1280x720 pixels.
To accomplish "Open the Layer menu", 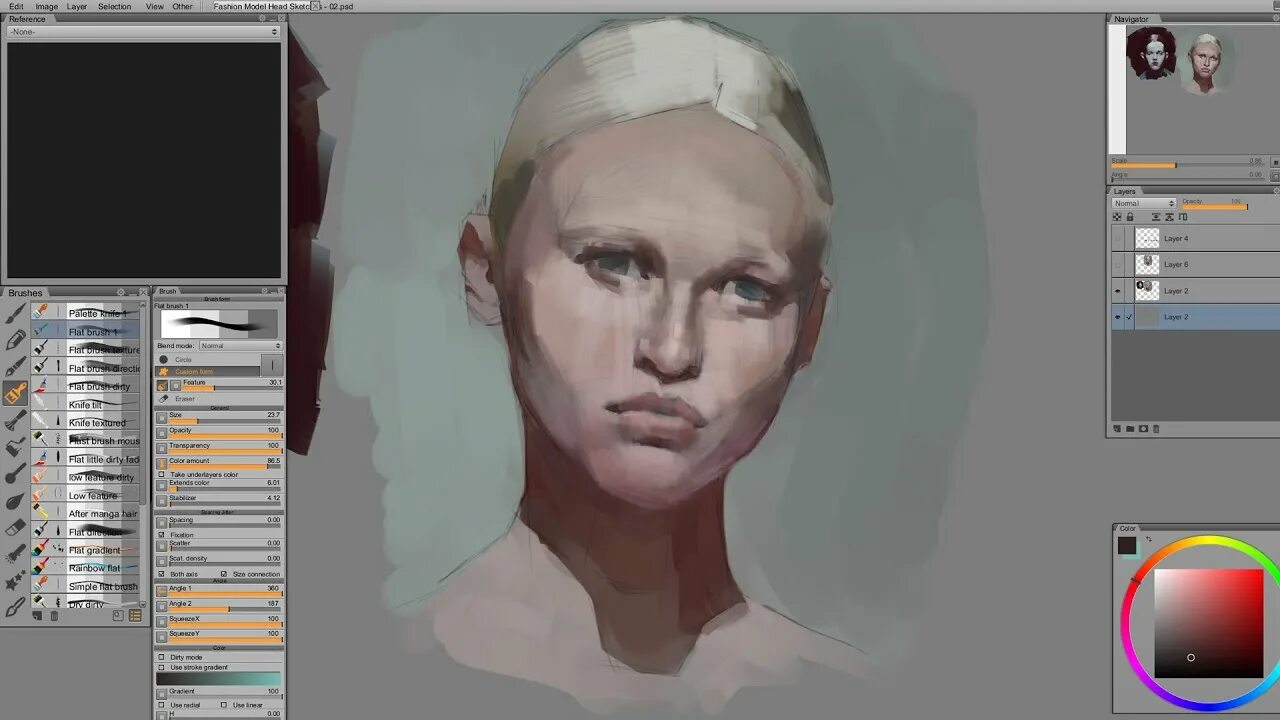I will point(77,6).
